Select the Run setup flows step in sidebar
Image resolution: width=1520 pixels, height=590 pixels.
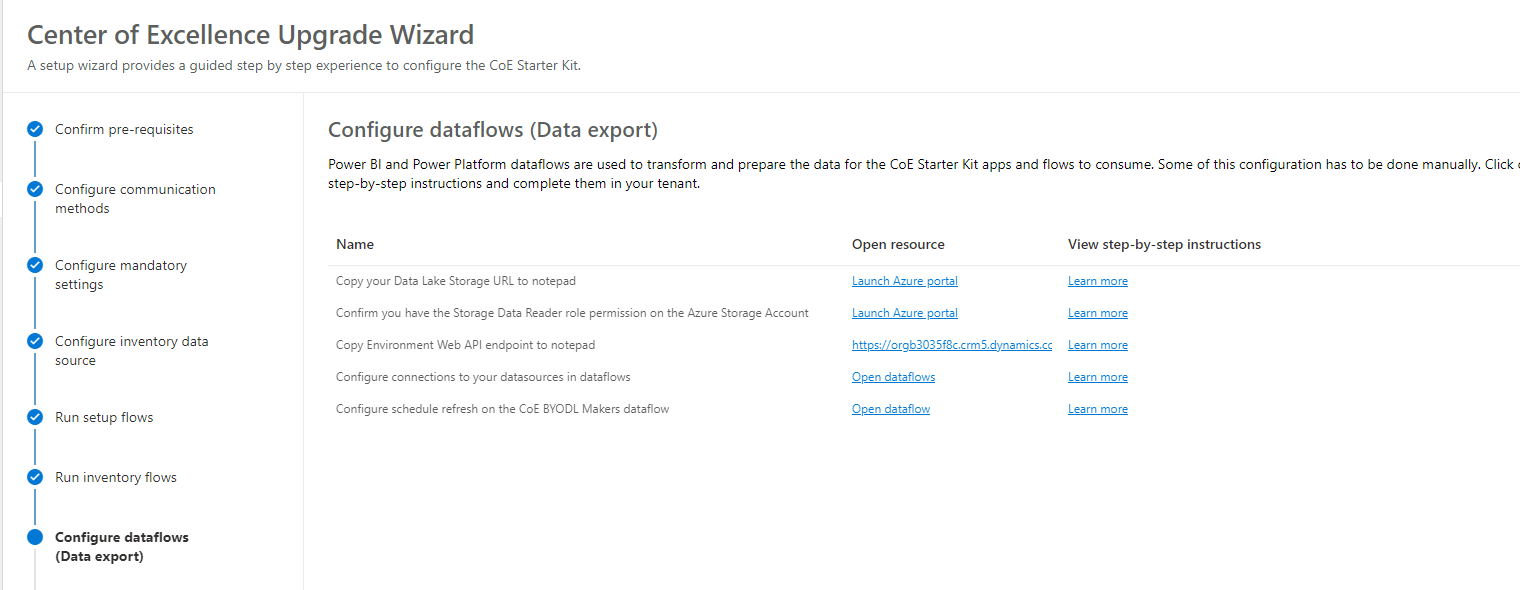point(104,417)
